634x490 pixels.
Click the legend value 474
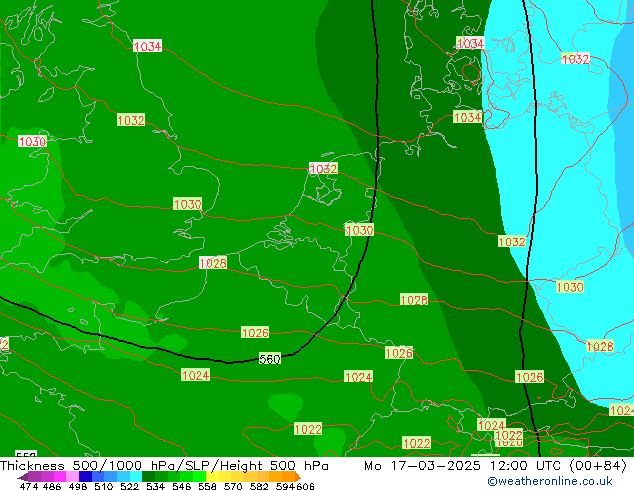(29, 486)
